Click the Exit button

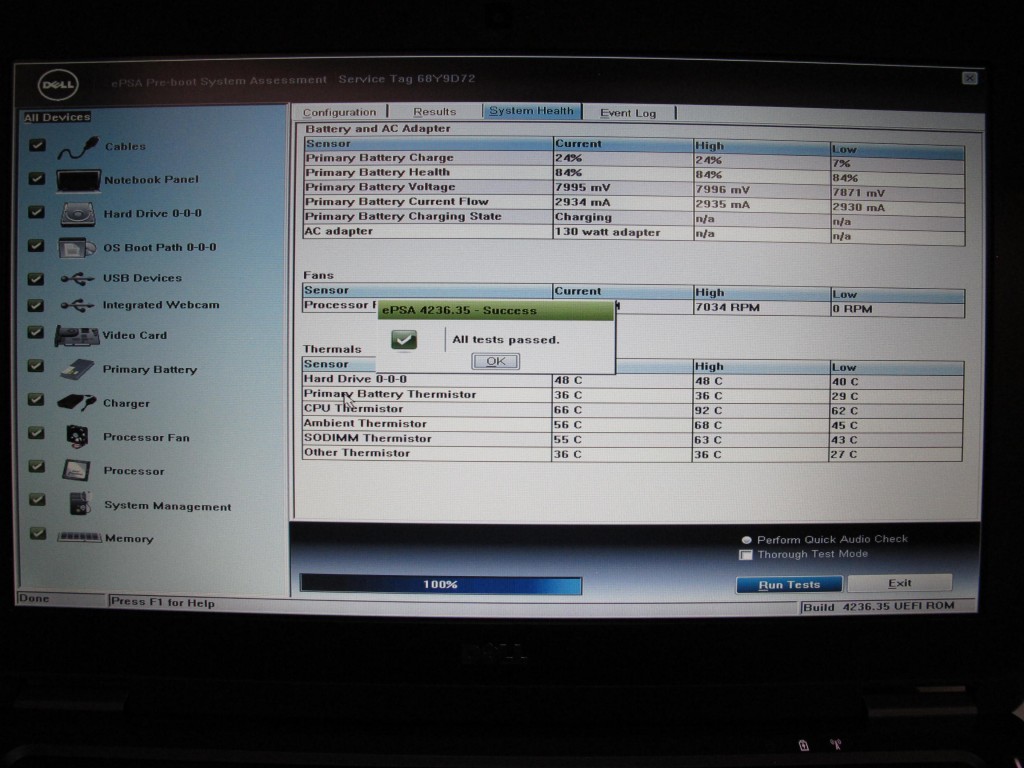coord(899,583)
